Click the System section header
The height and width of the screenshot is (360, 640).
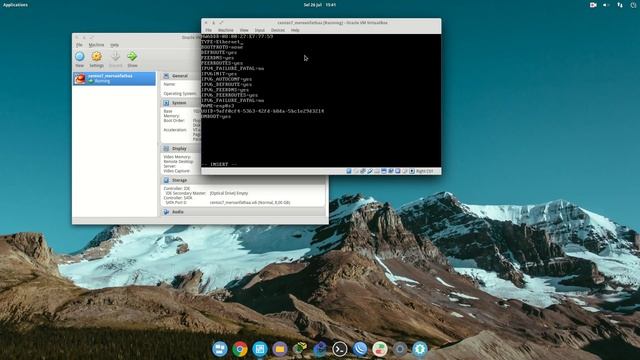click(x=179, y=103)
